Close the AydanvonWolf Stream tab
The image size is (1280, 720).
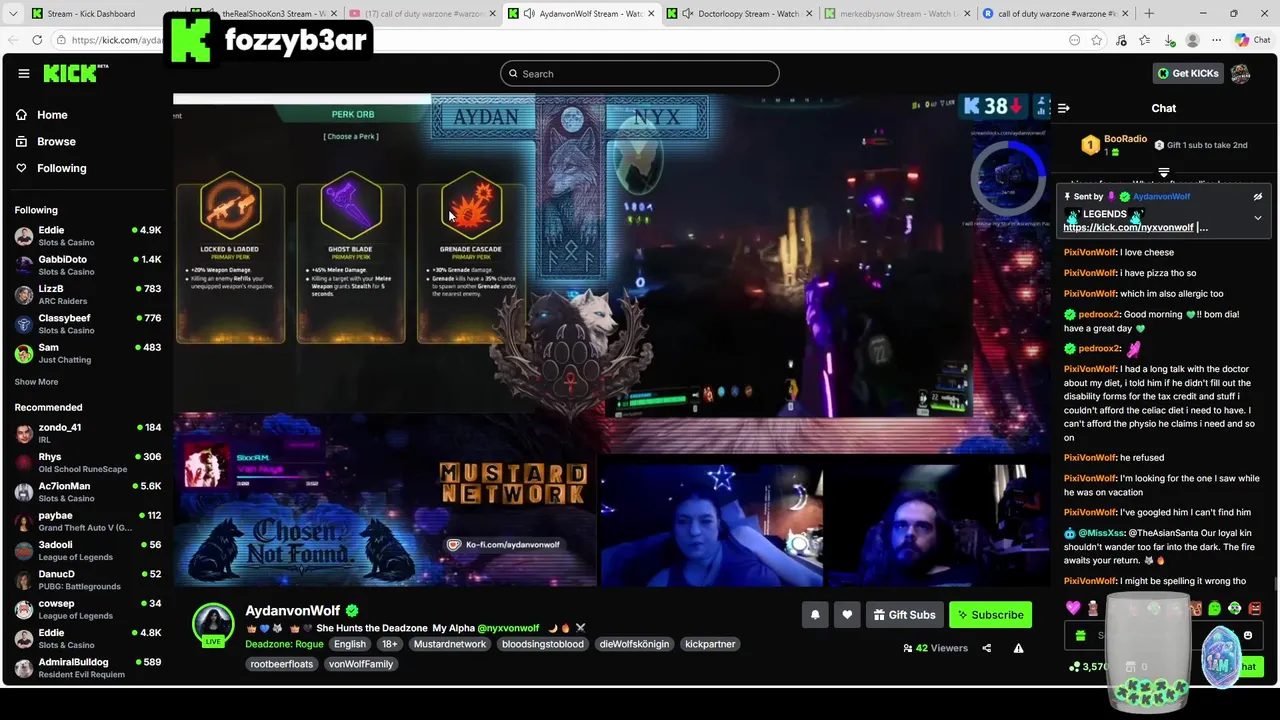(x=649, y=14)
